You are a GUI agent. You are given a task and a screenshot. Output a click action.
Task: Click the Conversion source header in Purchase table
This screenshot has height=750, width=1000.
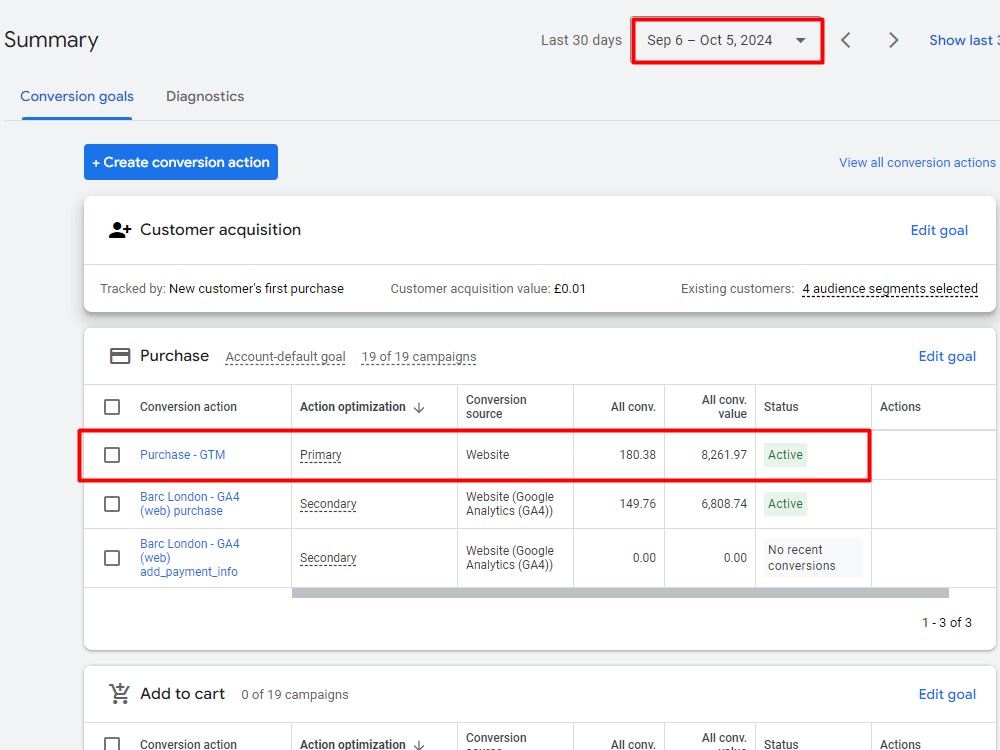coord(496,407)
